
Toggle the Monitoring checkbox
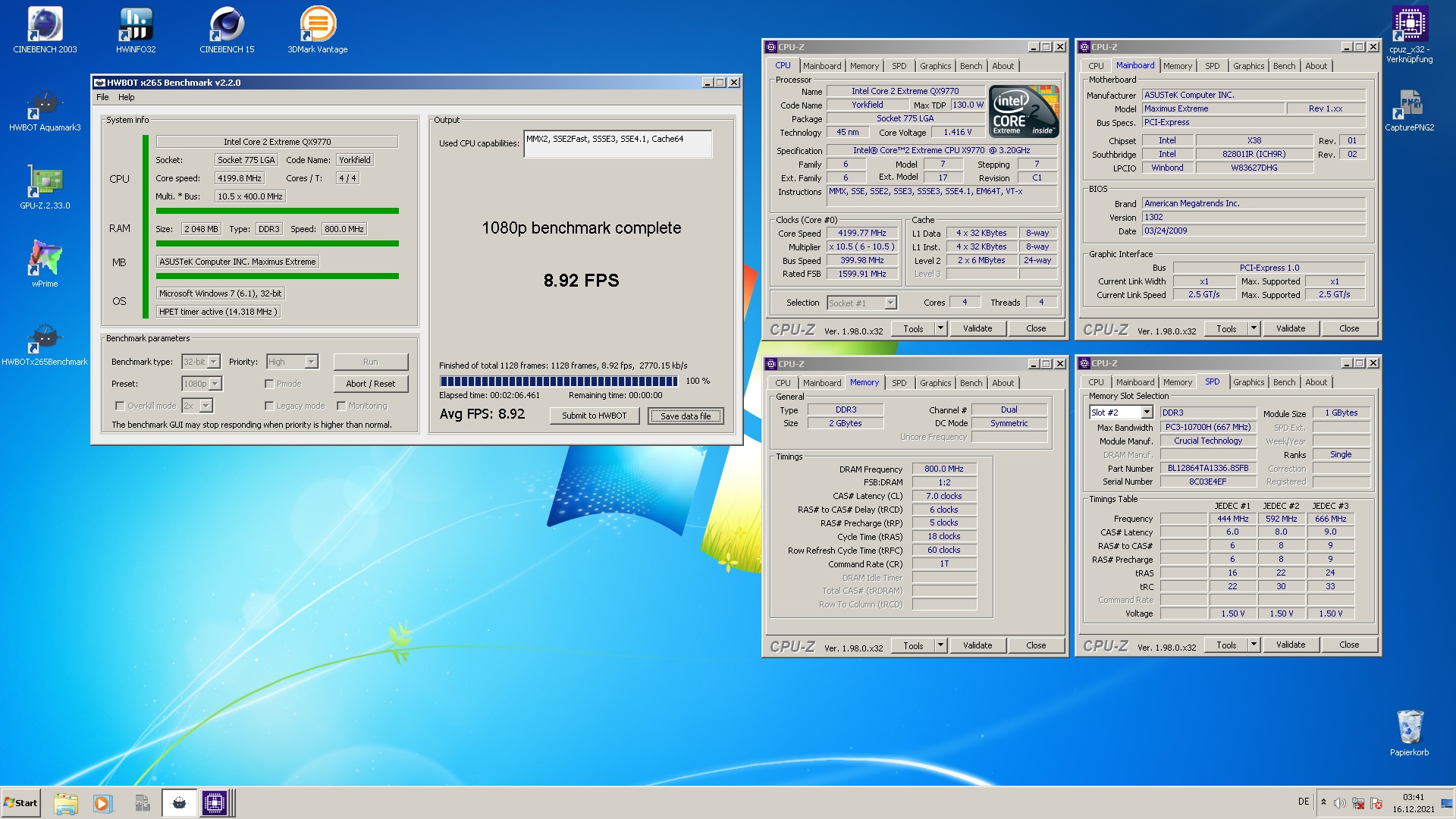[x=341, y=406]
